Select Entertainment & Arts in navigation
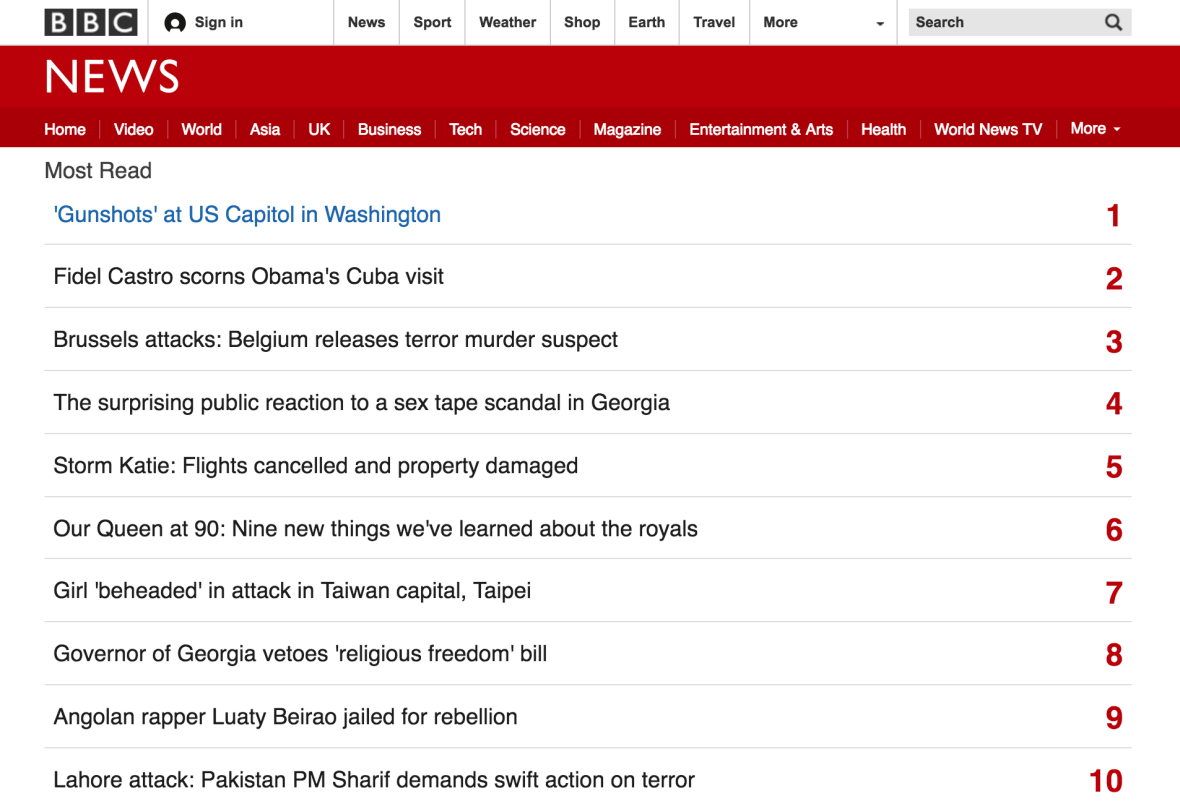The width and height of the screenshot is (1180, 809). click(760, 129)
